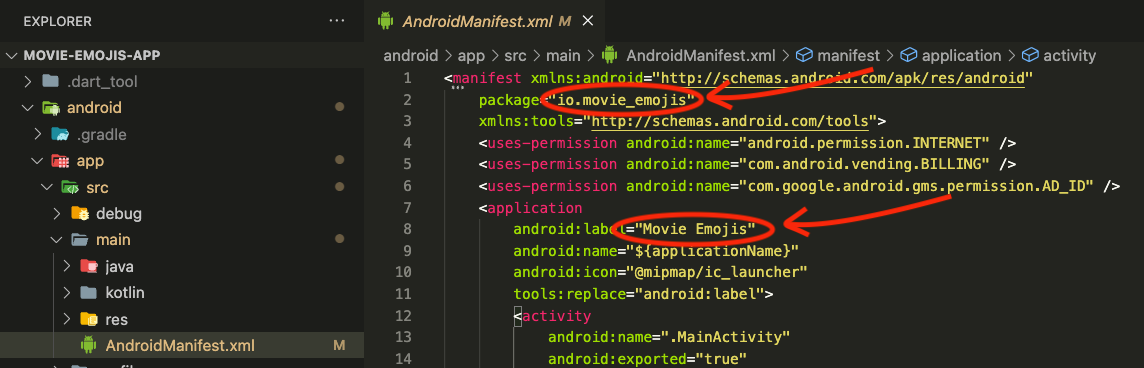Click android in the breadcrumb path
The image size is (1144, 368).
pyautogui.click(x=411, y=55)
